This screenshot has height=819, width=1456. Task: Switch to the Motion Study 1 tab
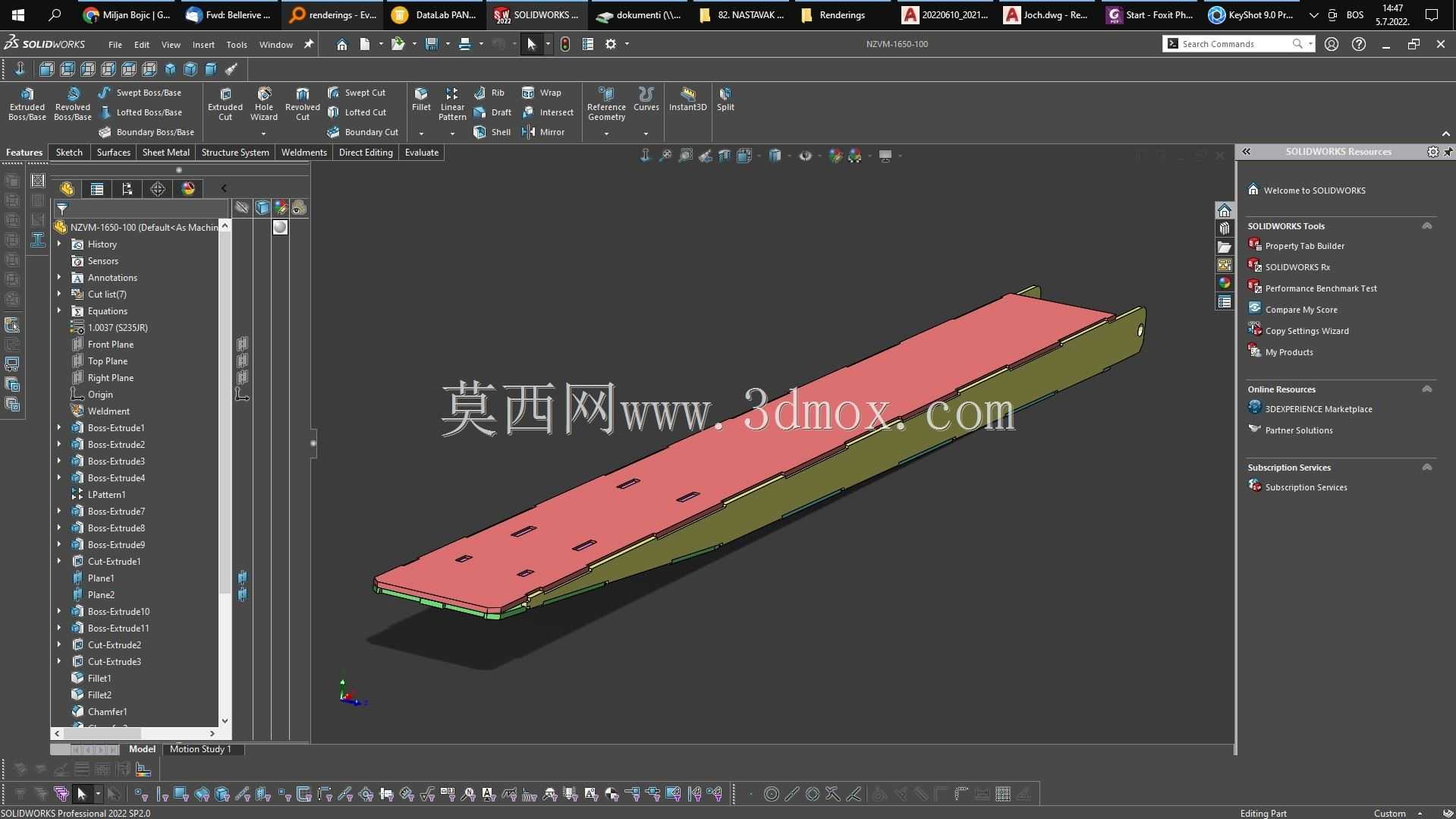click(x=200, y=749)
